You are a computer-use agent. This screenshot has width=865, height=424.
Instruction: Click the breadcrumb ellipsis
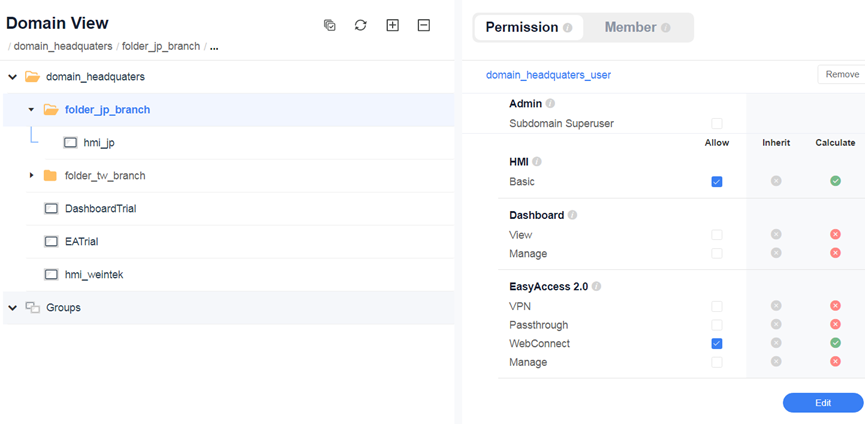(x=214, y=47)
